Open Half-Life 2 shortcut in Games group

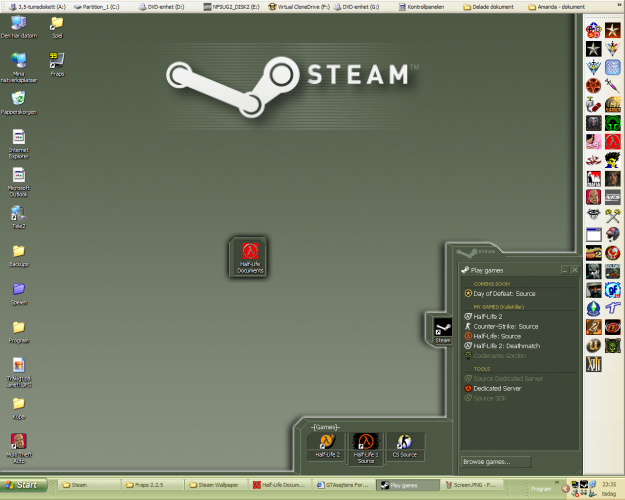pos(328,444)
